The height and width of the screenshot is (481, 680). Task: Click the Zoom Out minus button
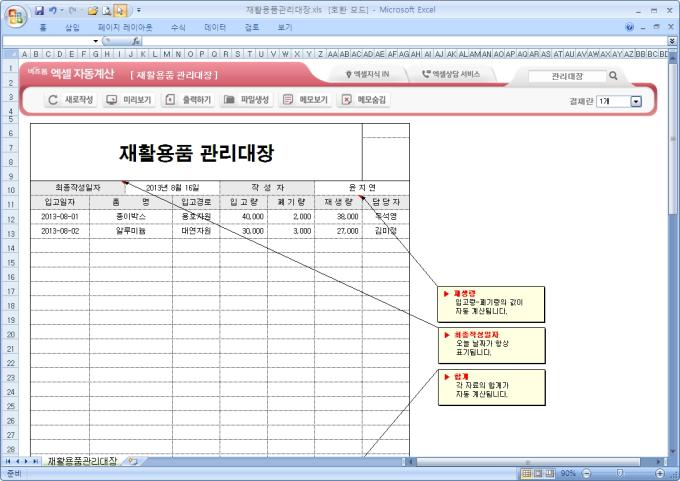pyautogui.click(x=586, y=473)
